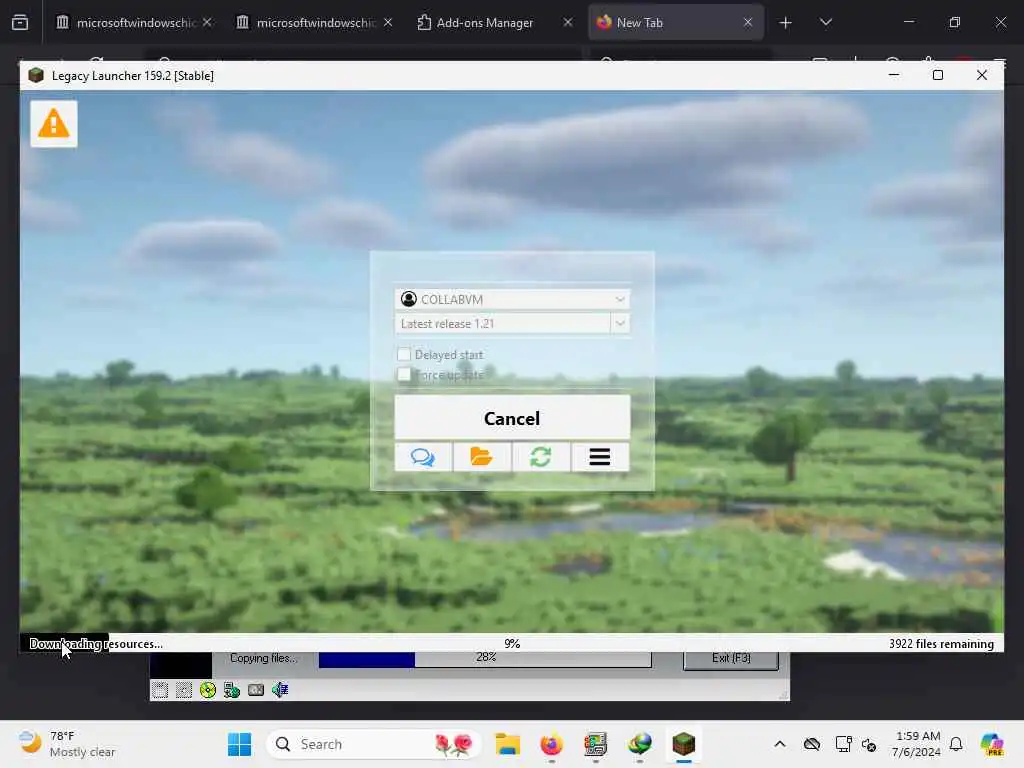Image resolution: width=1024 pixels, height=768 pixels.
Task: Close the New Tab tab
Action: tap(748, 22)
